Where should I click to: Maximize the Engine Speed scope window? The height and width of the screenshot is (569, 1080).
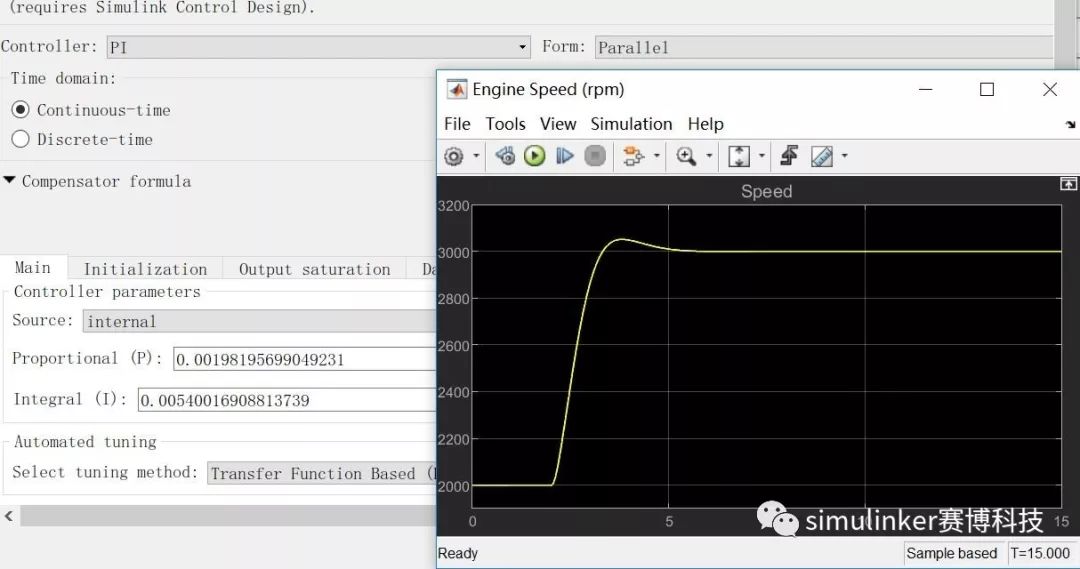point(987,90)
